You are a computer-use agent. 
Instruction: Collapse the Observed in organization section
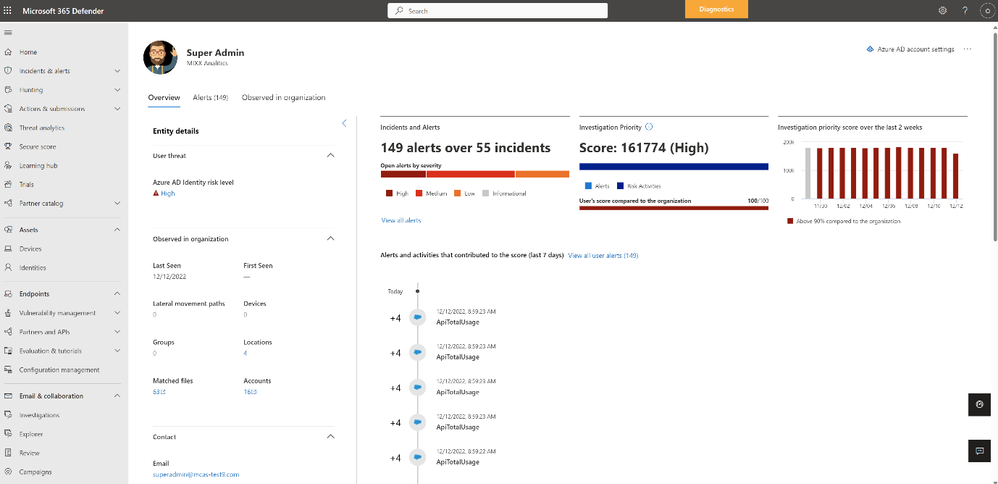click(x=330, y=239)
